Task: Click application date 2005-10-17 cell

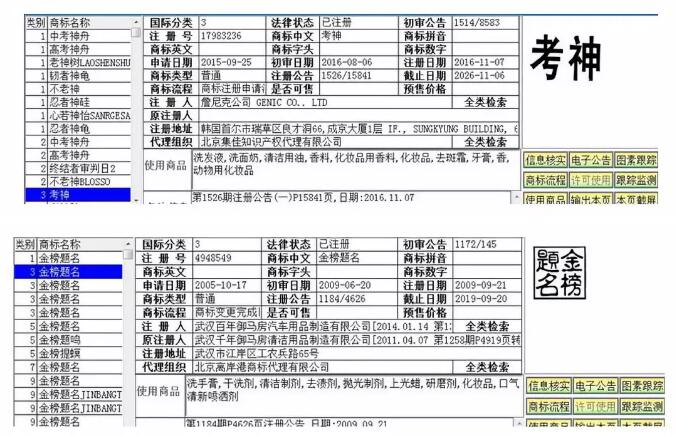Action: click(x=227, y=285)
